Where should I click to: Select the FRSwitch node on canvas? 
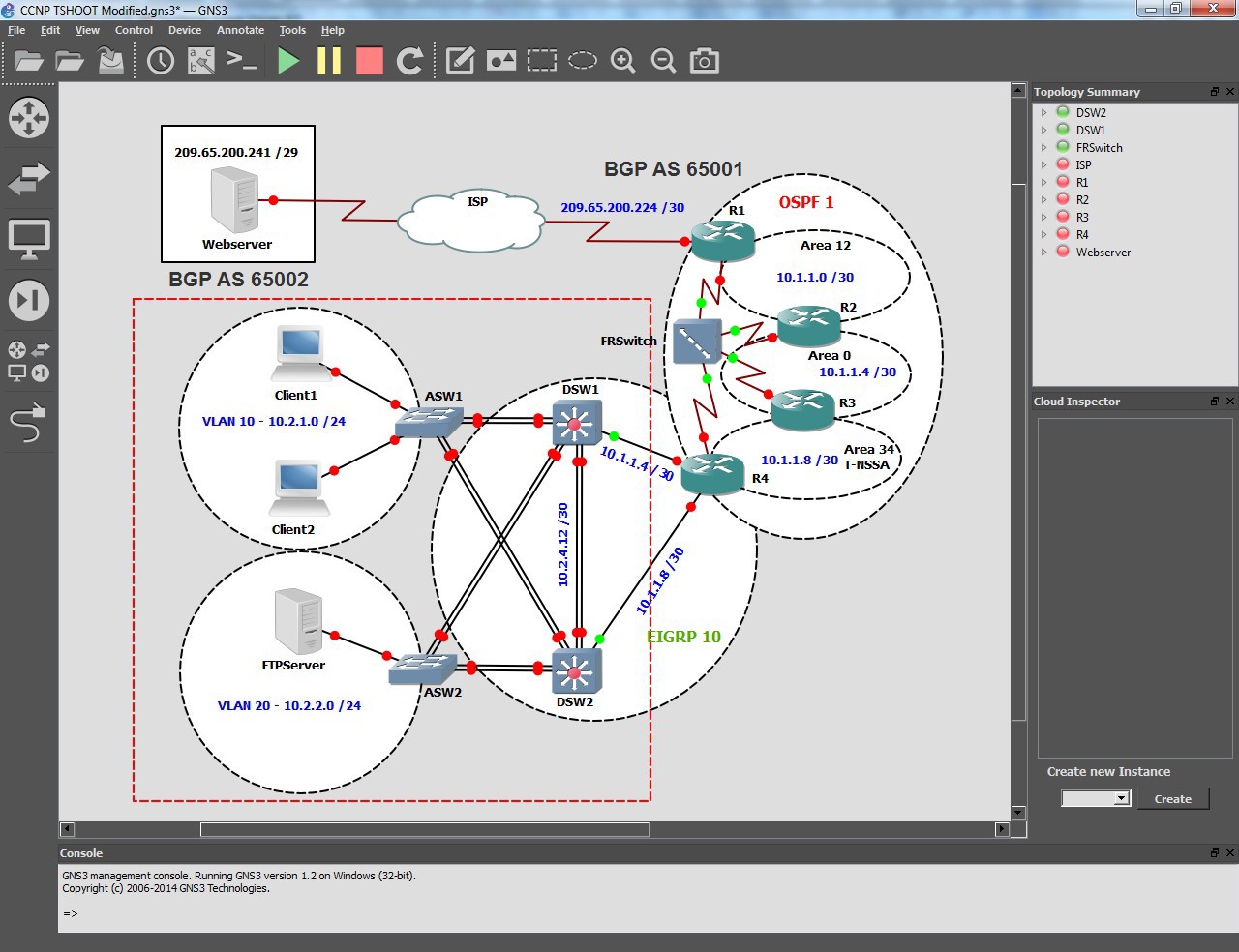tap(697, 341)
